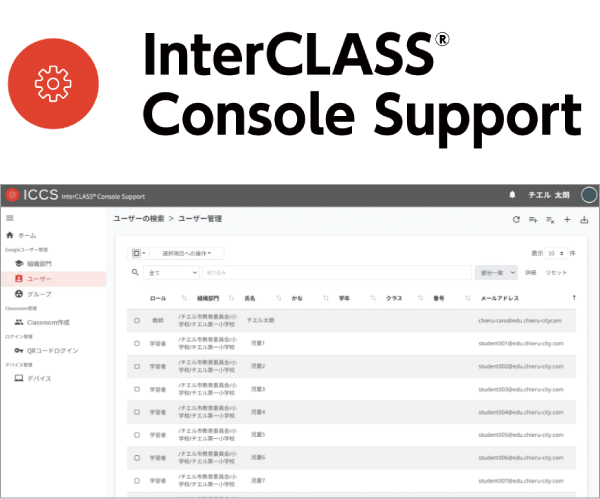Click the 児童5 name cell
Viewport: 600px width, 499px height.
coord(258,434)
